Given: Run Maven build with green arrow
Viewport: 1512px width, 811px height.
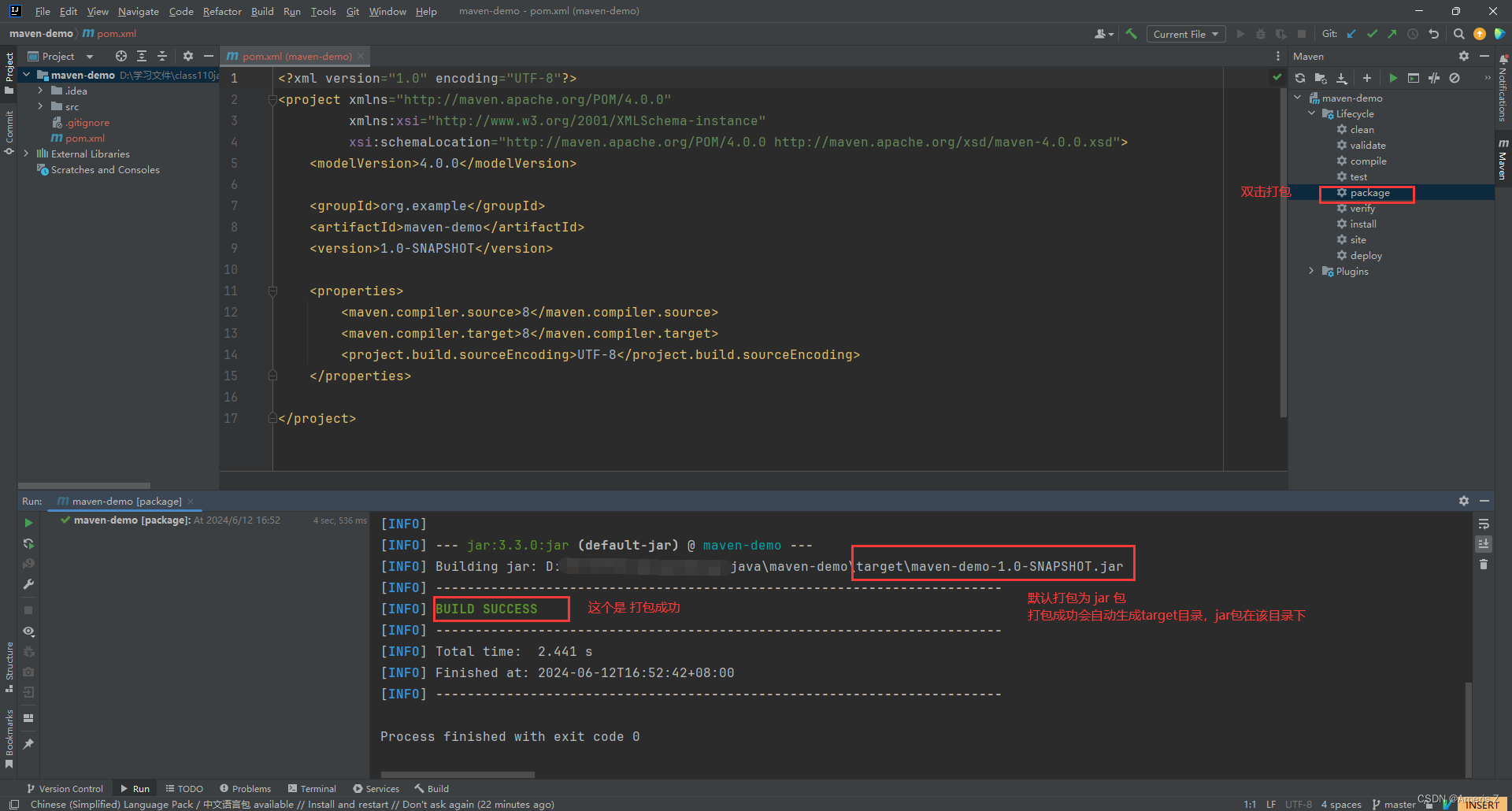Looking at the screenshot, I should [1393, 78].
